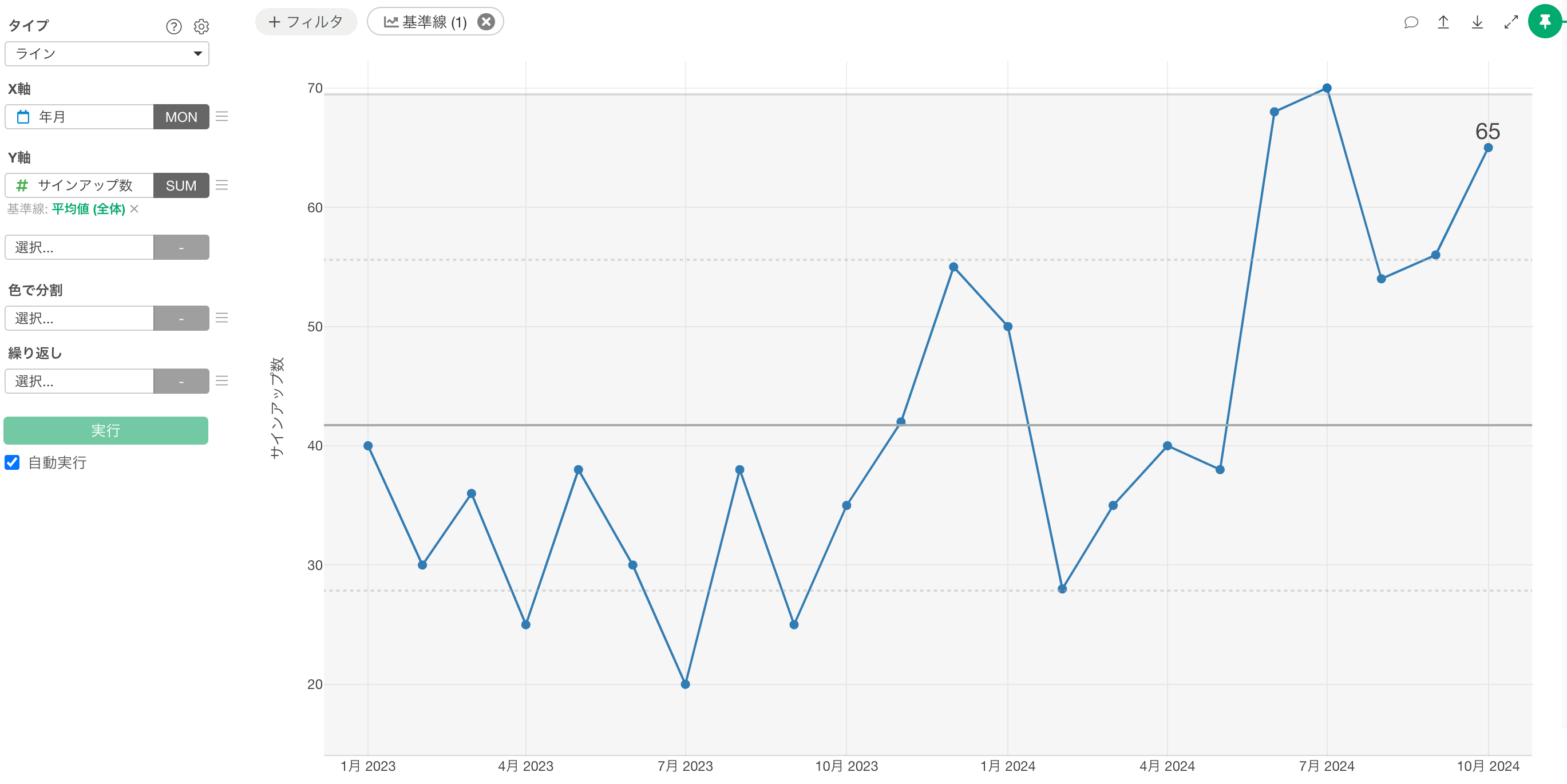The width and height of the screenshot is (1567, 784).
Task: Click the green pin button
Action: pos(1545,22)
